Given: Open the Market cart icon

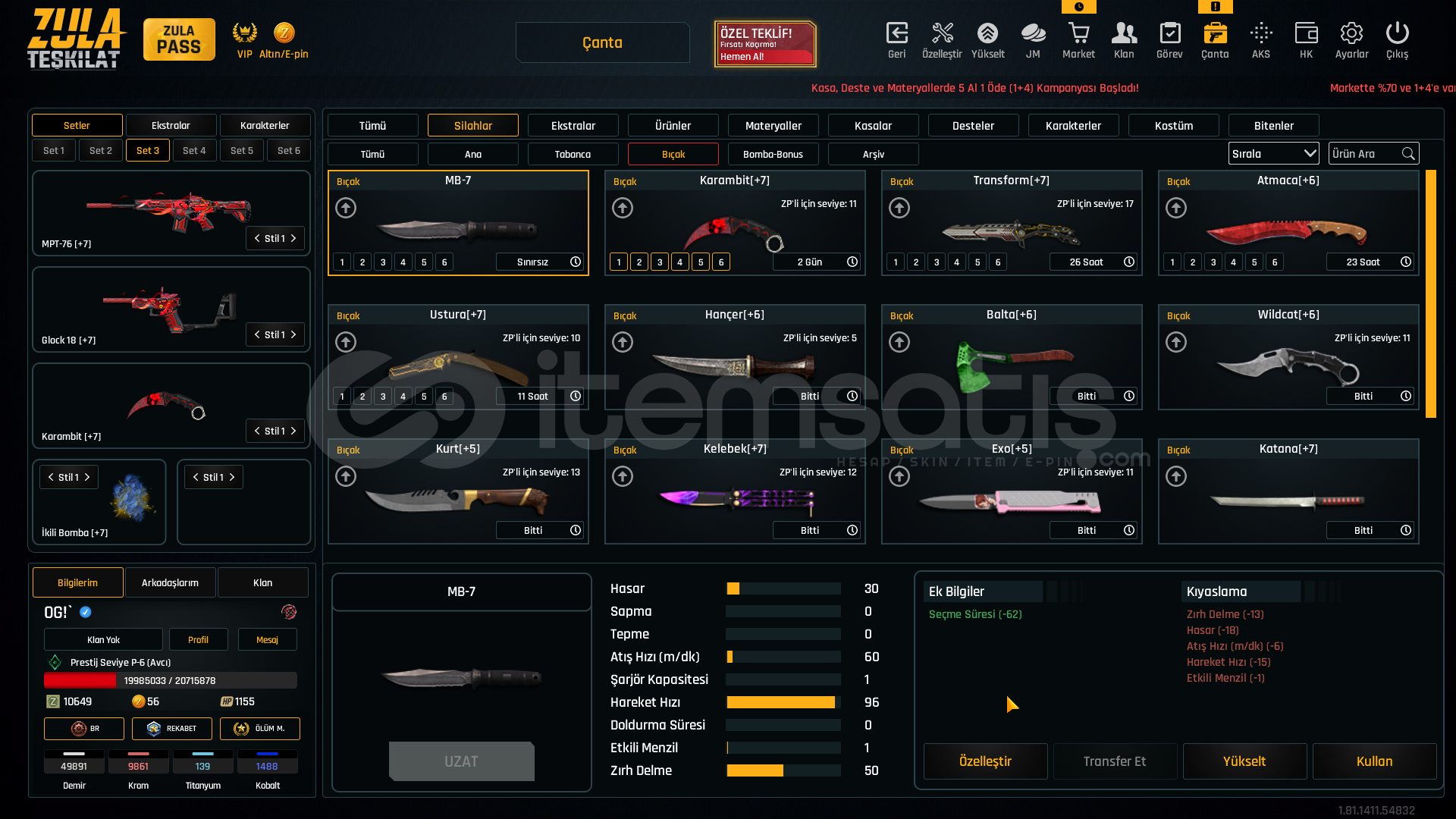Looking at the screenshot, I should pos(1078,33).
